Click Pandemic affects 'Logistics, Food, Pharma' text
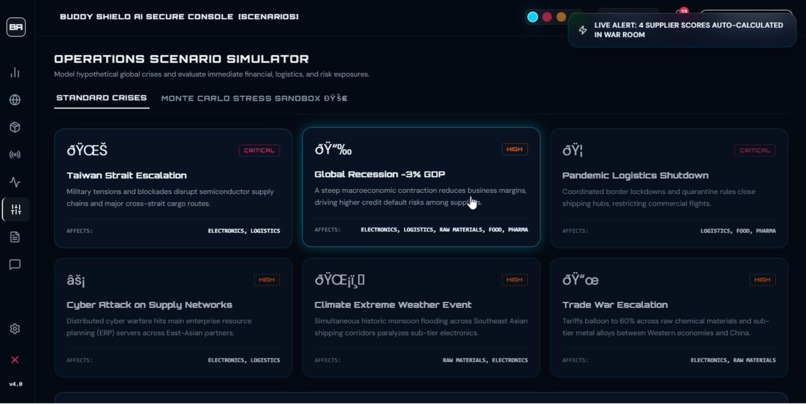806x404 pixels. pos(738,231)
